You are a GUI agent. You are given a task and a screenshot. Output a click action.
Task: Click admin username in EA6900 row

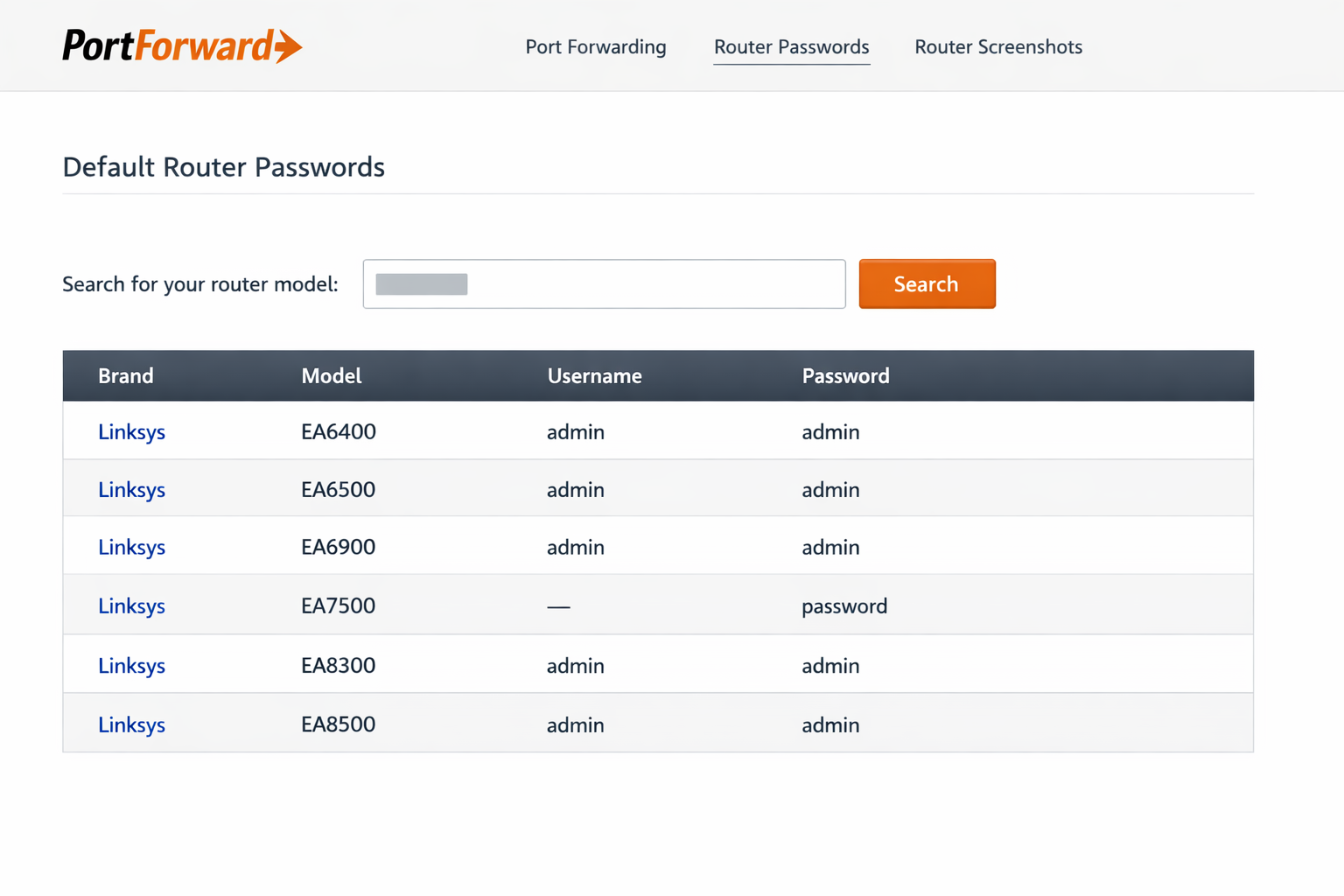pos(576,548)
